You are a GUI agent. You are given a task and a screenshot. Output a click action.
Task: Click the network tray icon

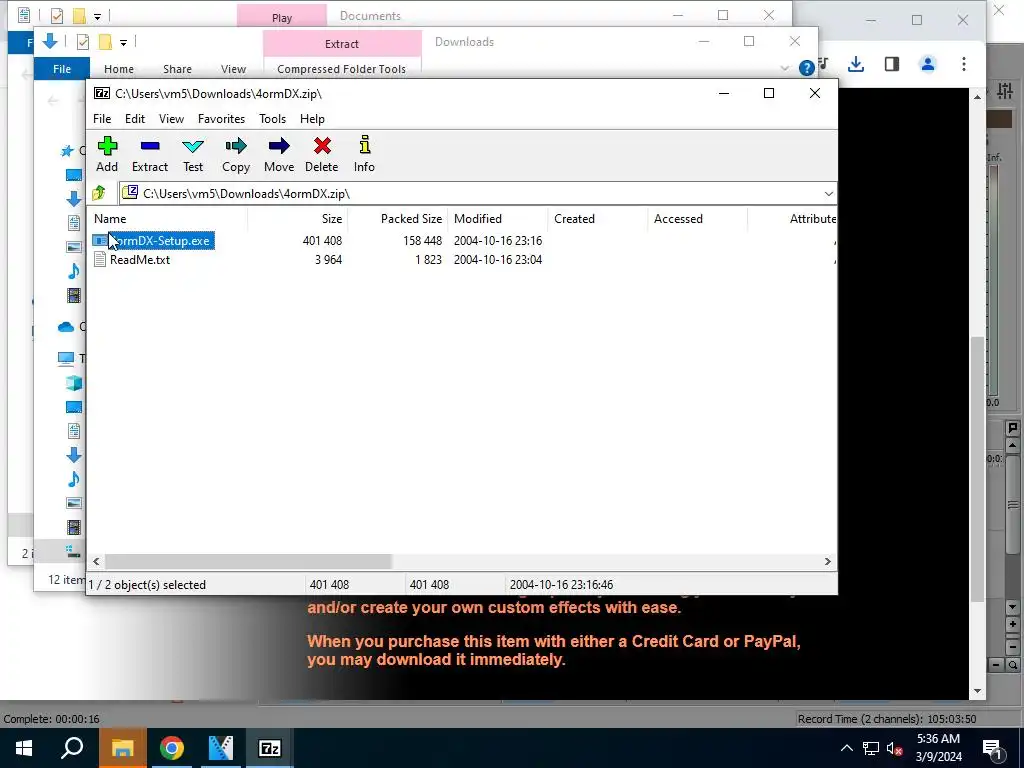pyautogui.click(x=871, y=748)
